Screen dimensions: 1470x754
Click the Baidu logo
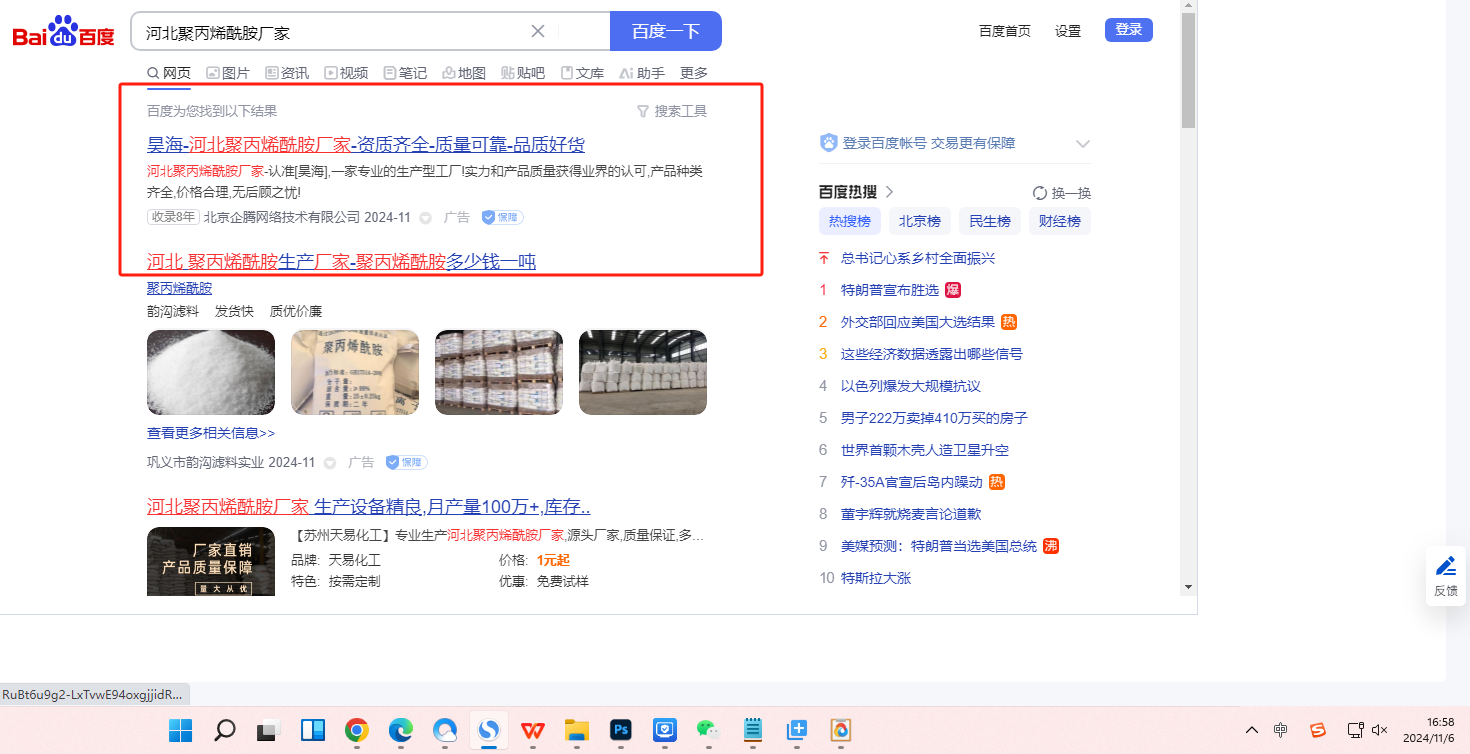(x=63, y=32)
